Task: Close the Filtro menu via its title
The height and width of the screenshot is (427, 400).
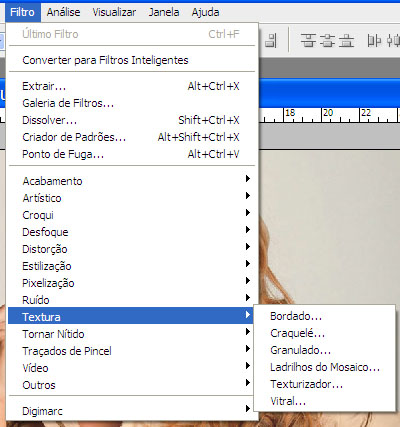Action: [23, 12]
